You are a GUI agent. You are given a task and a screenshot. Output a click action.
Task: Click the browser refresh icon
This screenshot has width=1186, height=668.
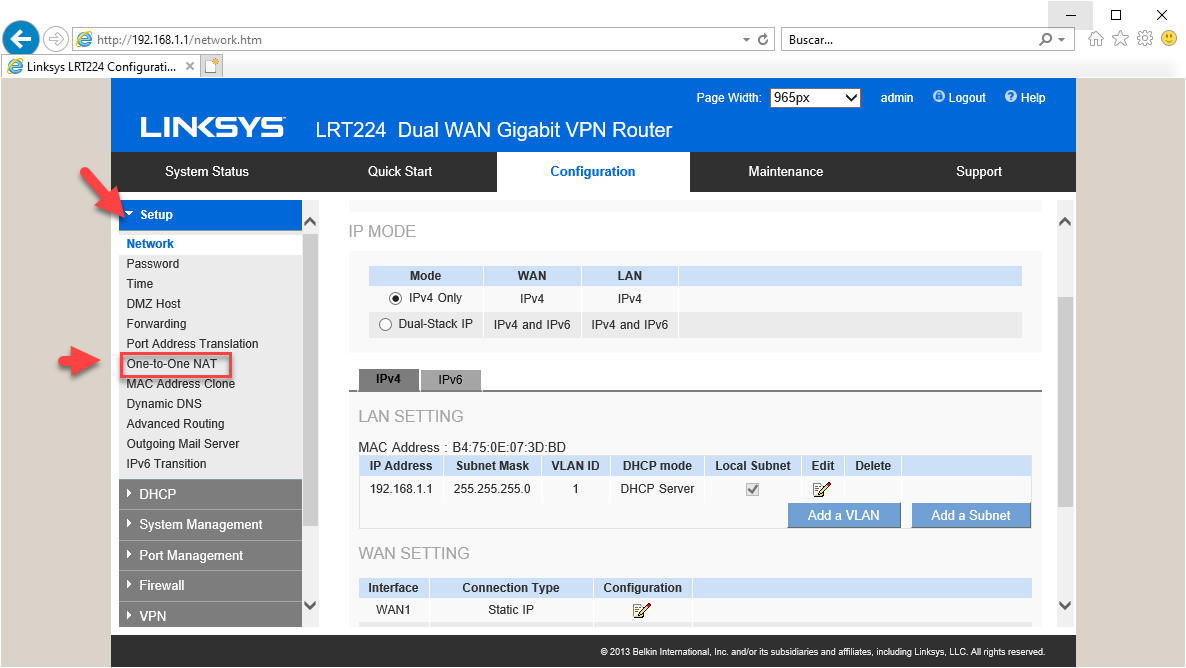point(764,40)
